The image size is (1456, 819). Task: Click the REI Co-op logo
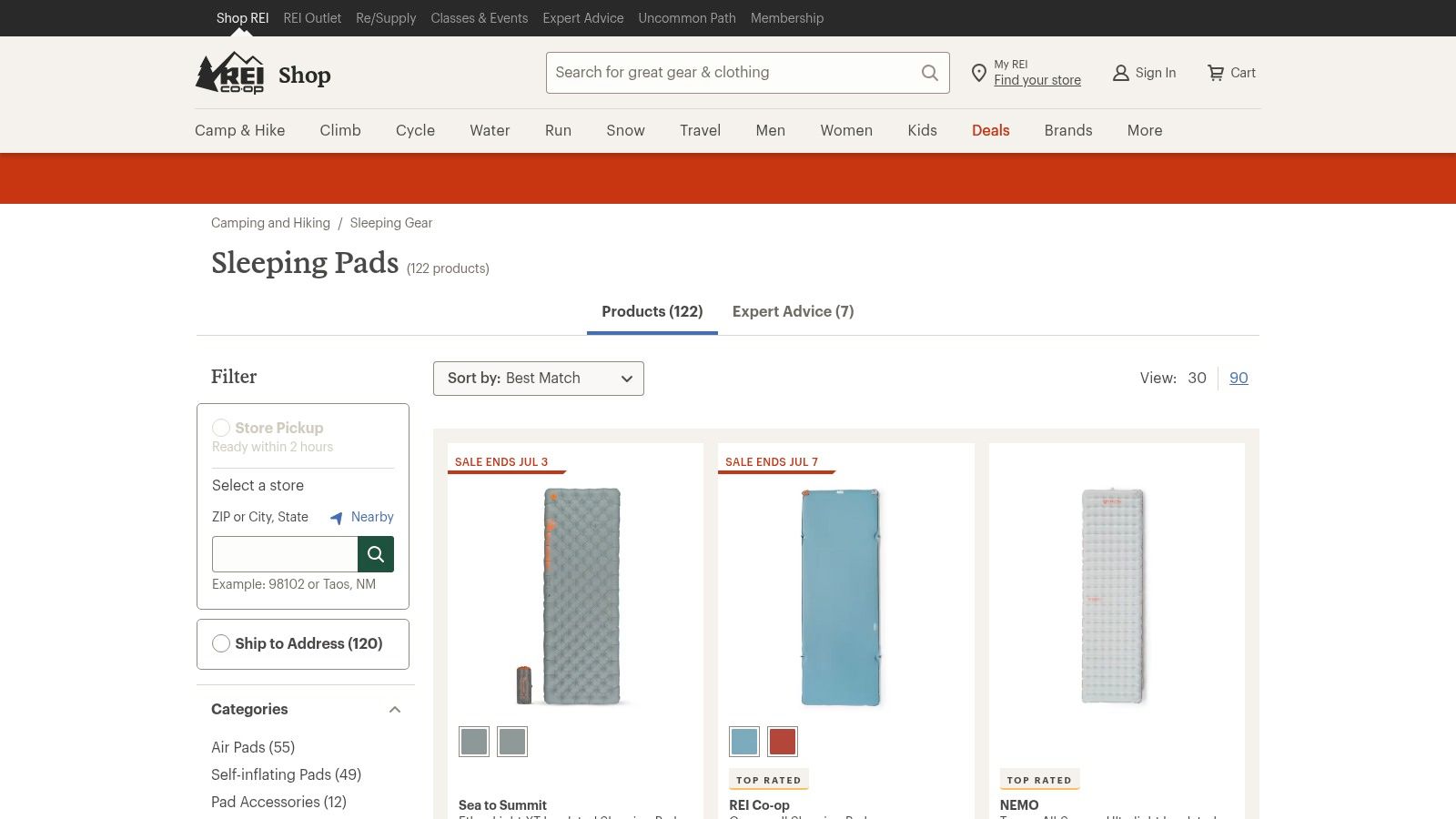229,73
